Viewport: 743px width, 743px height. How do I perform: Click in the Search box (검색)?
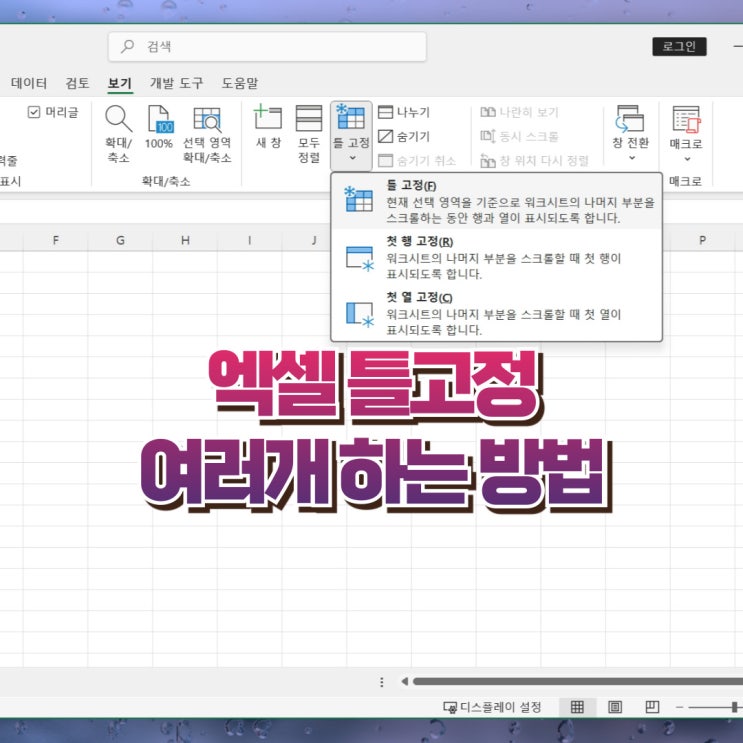click(x=267, y=46)
